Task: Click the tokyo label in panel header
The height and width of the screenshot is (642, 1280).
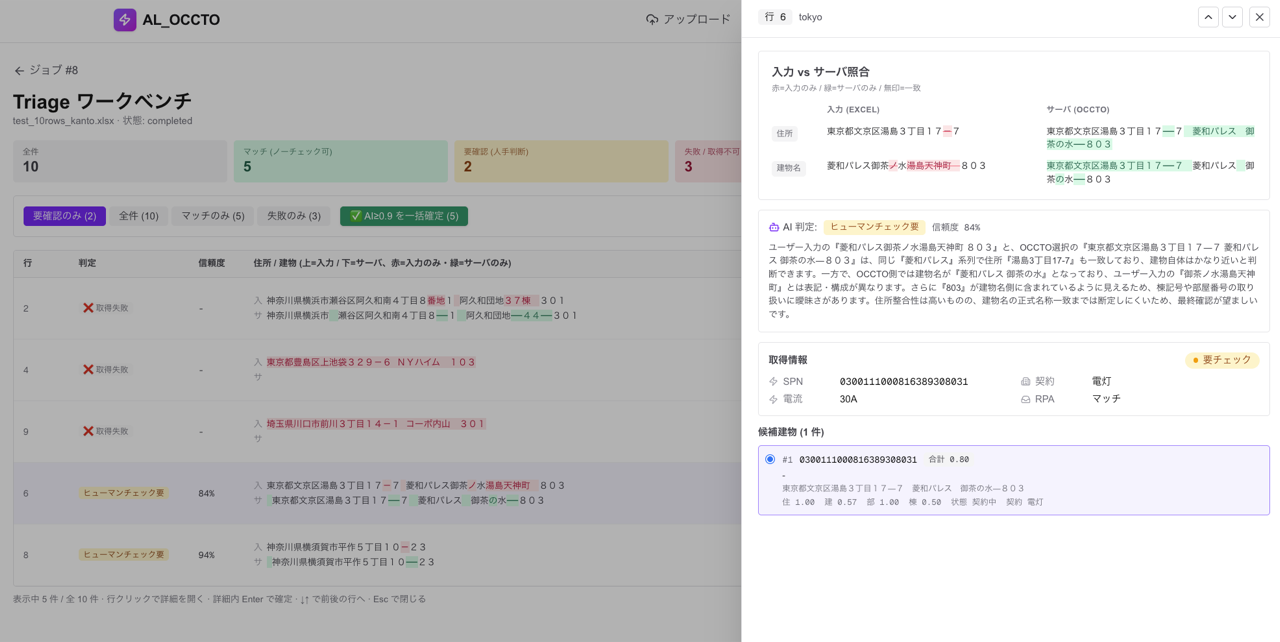Action: click(x=810, y=17)
